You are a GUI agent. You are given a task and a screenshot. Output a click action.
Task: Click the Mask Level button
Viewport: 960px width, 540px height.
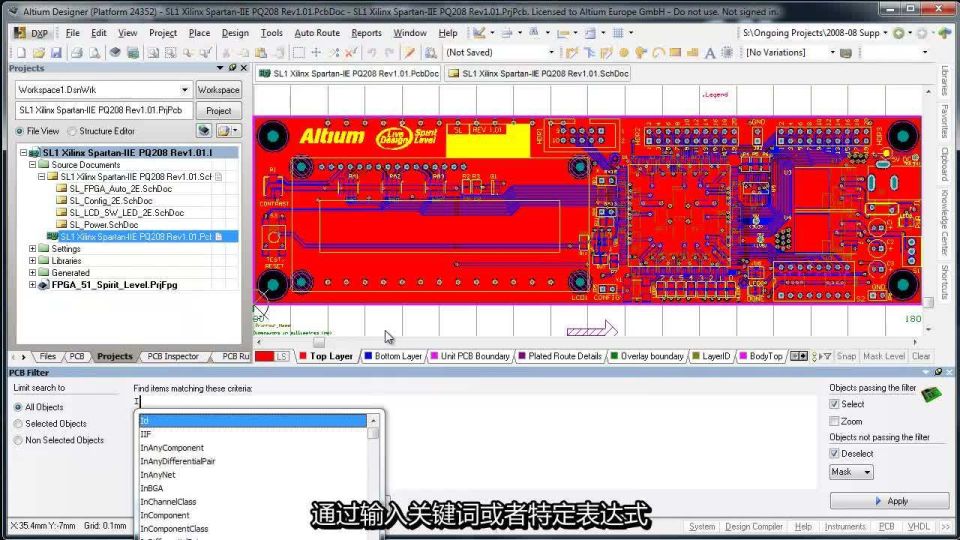click(x=883, y=356)
